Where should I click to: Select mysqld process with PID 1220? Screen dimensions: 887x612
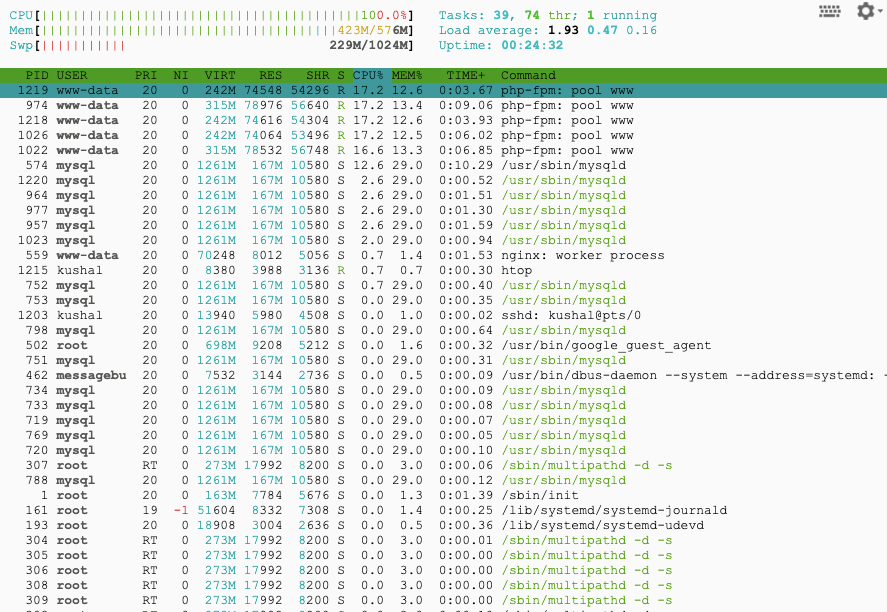tap(444, 180)
